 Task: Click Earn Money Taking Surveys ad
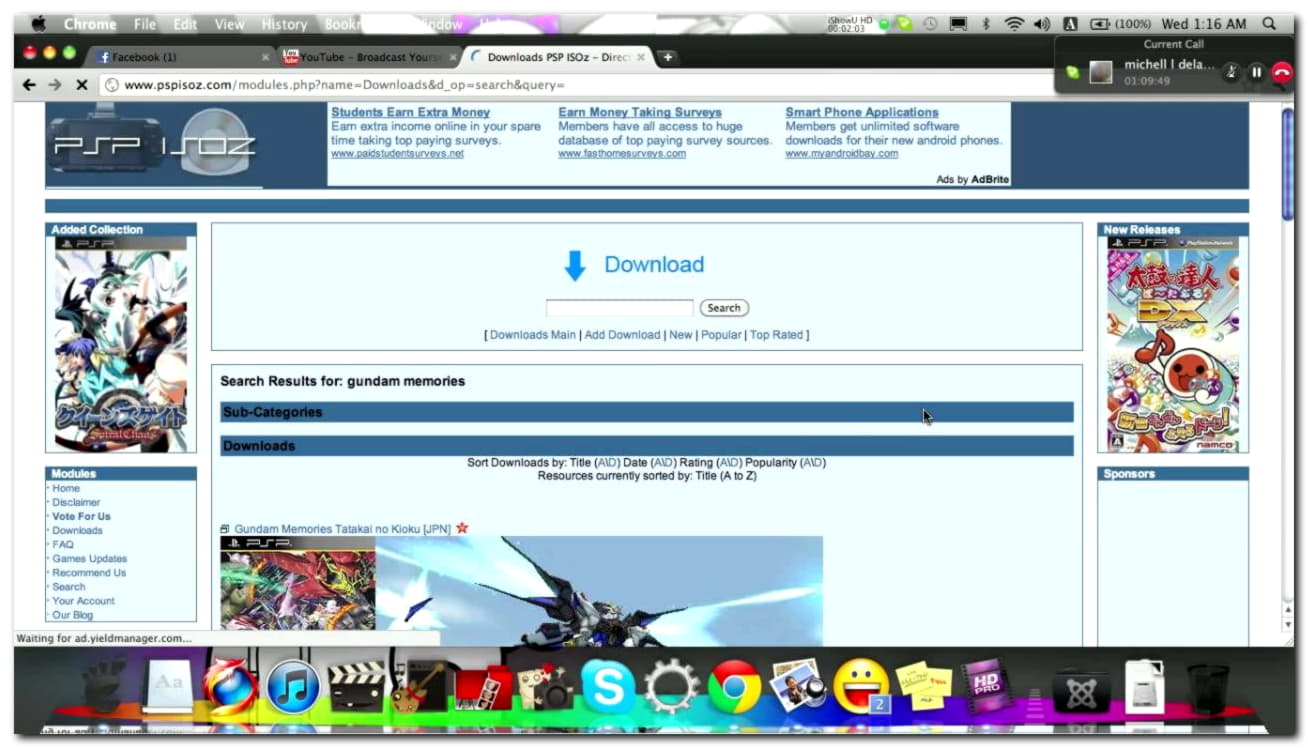[640, 112]
